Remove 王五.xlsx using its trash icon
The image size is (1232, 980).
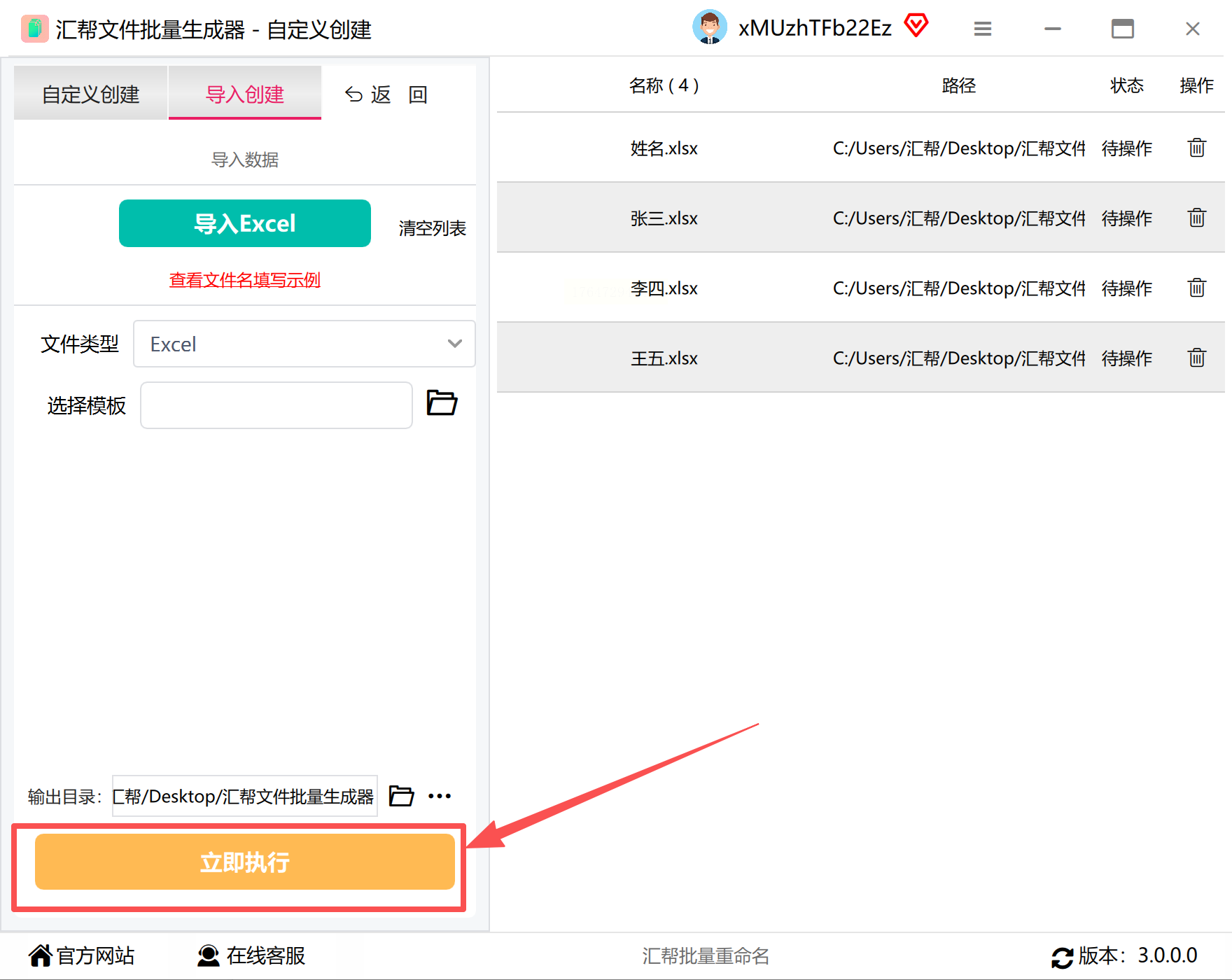tap(1197, 358)
